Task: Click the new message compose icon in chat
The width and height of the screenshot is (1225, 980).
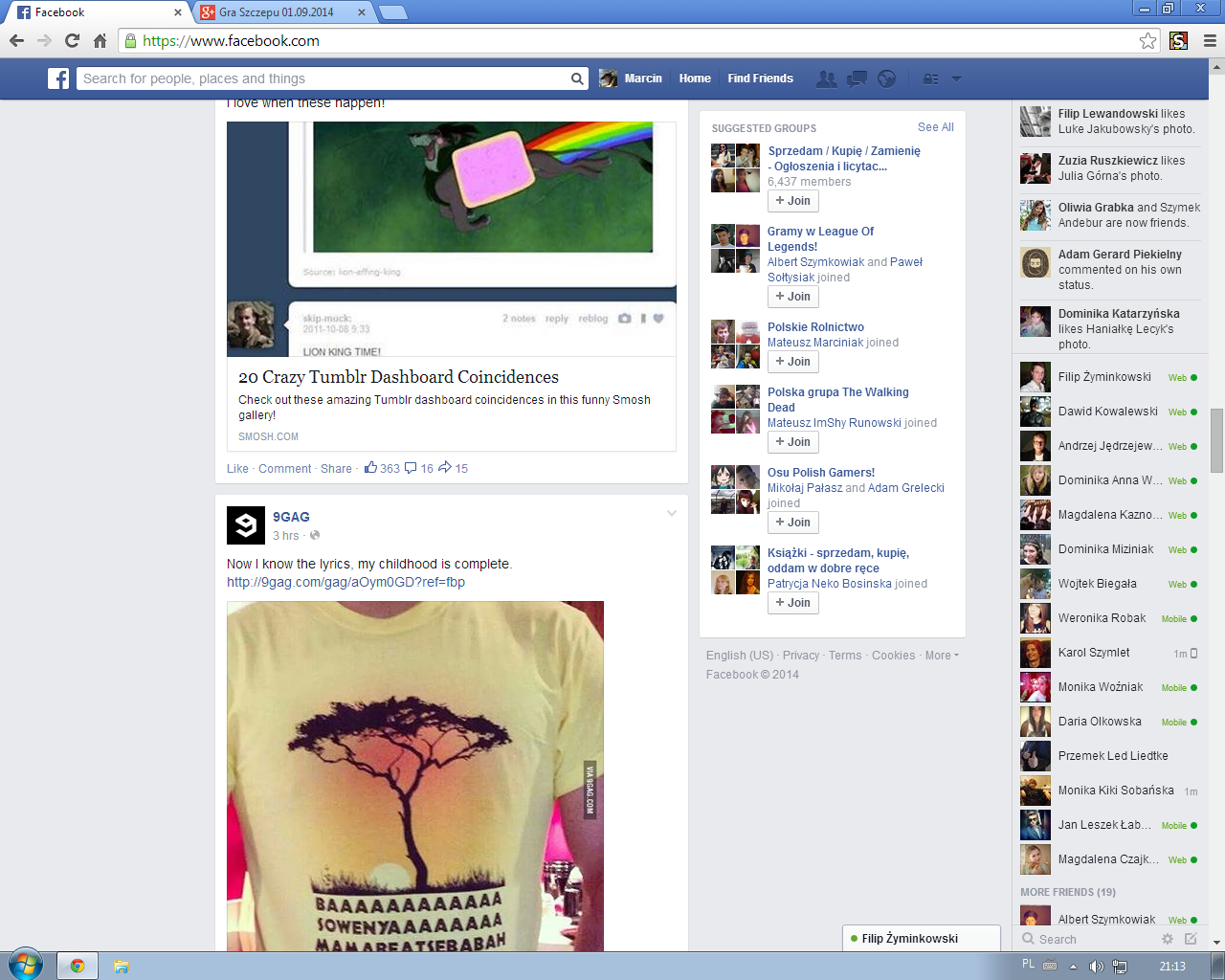Action: (x=1191, y=939)
